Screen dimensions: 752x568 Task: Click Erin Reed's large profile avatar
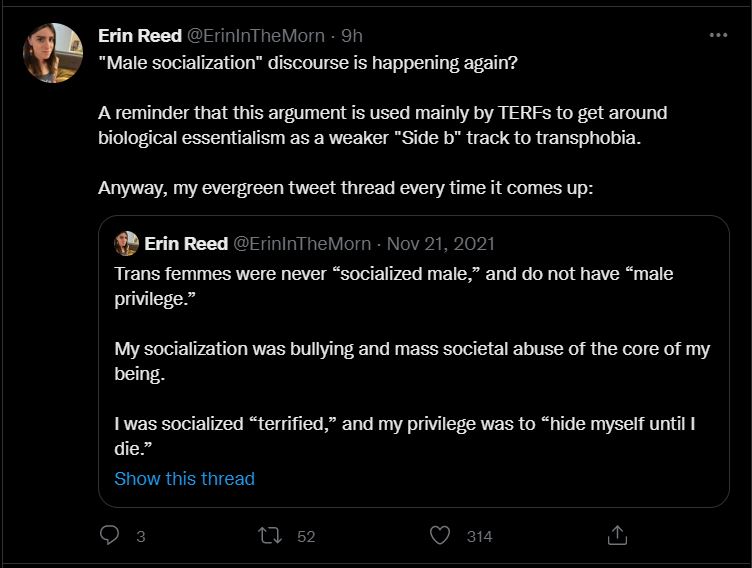coord(53,53)
